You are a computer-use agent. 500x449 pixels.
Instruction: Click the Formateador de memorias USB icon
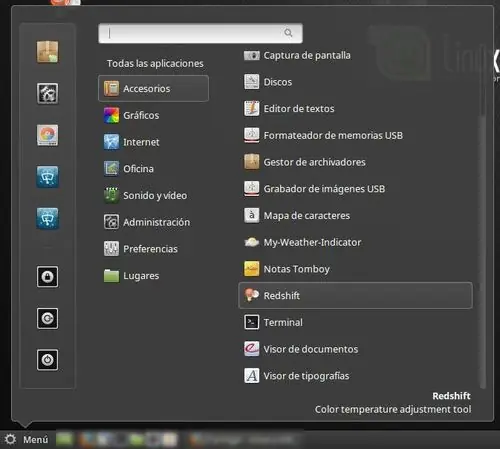coord(252,135)
